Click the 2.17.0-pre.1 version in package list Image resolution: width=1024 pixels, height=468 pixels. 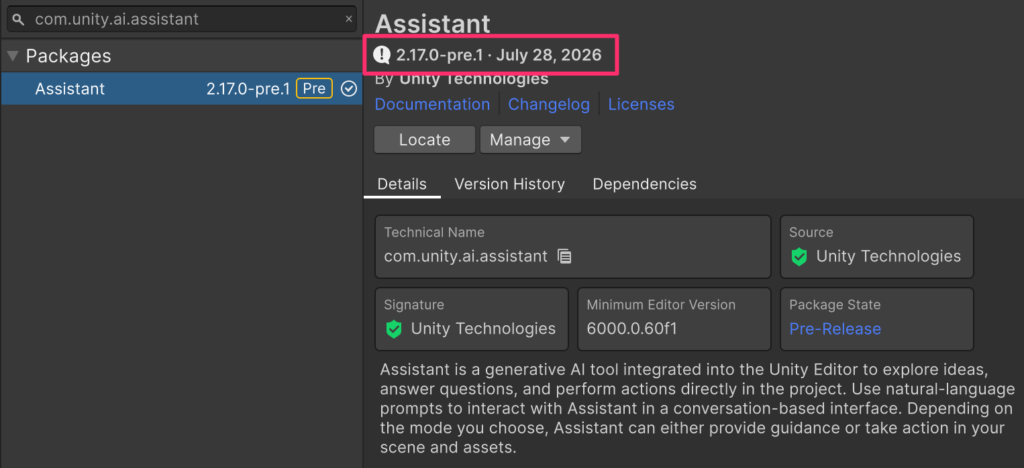pos(248,89)
